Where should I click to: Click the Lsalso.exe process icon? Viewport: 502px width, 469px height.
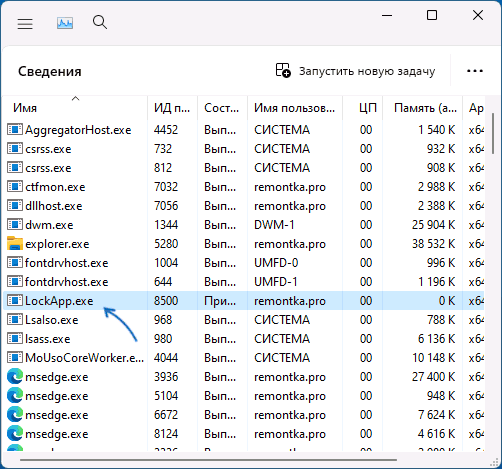point(15,319)
